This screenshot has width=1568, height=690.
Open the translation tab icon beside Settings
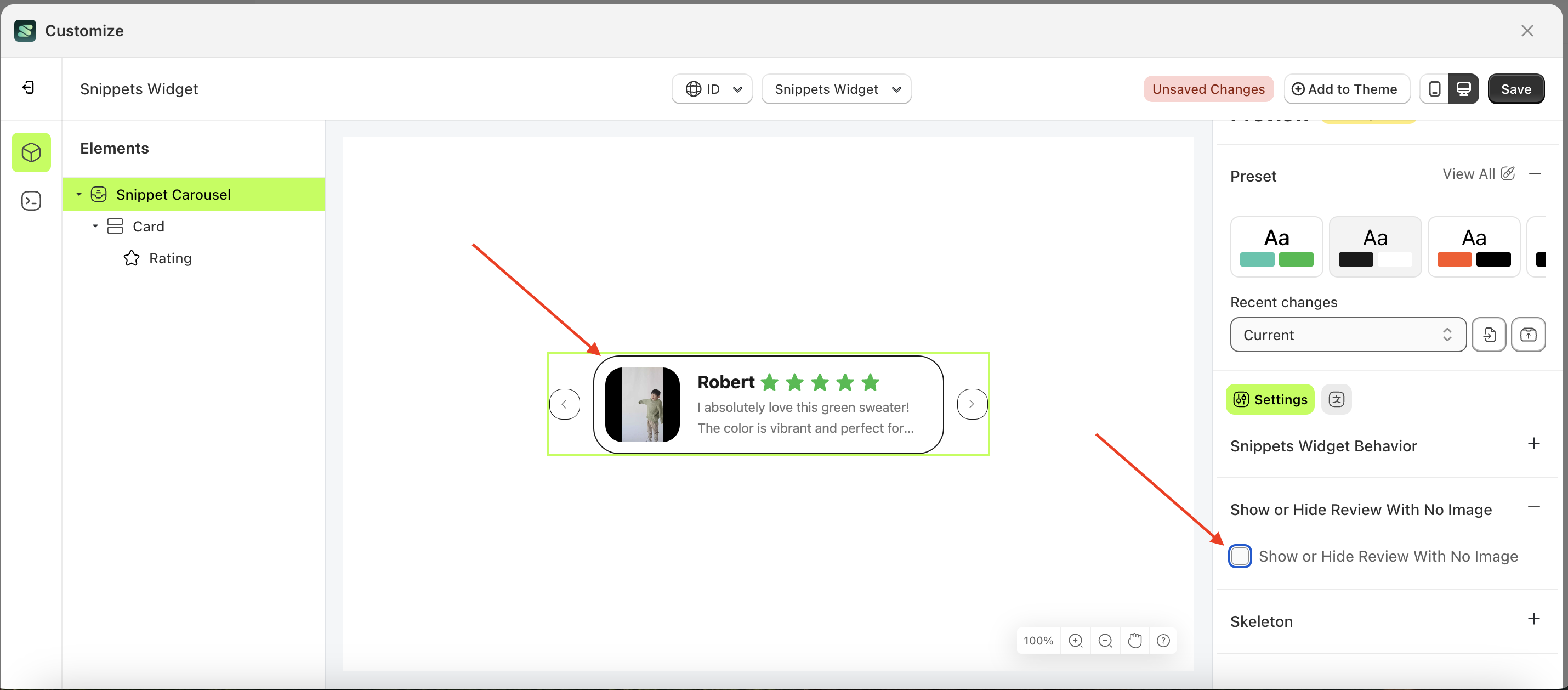click(x=1336, y=399)
